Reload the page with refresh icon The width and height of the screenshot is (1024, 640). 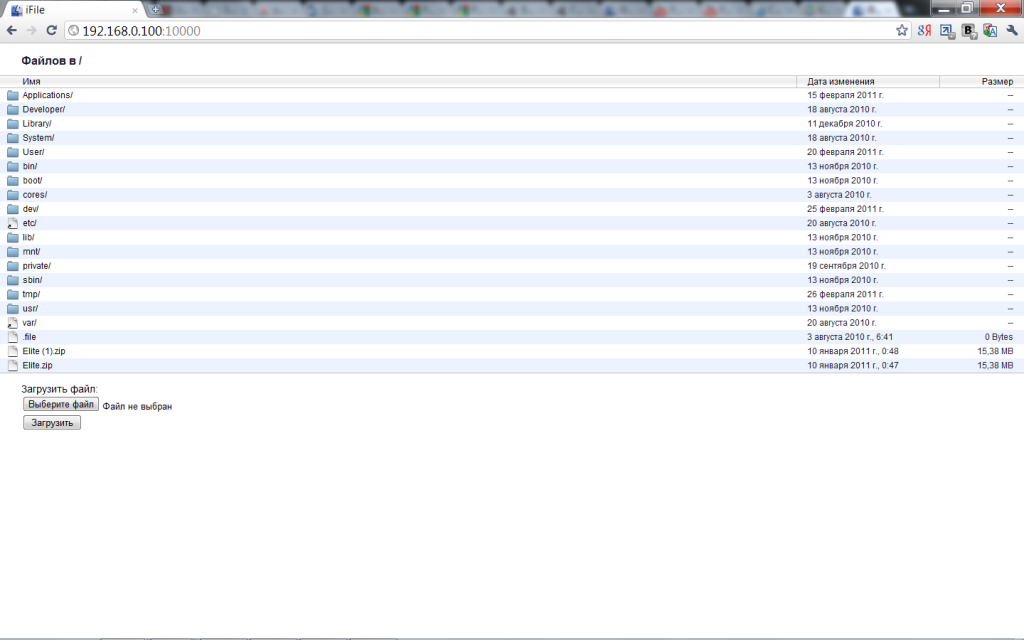click(51, 30)
